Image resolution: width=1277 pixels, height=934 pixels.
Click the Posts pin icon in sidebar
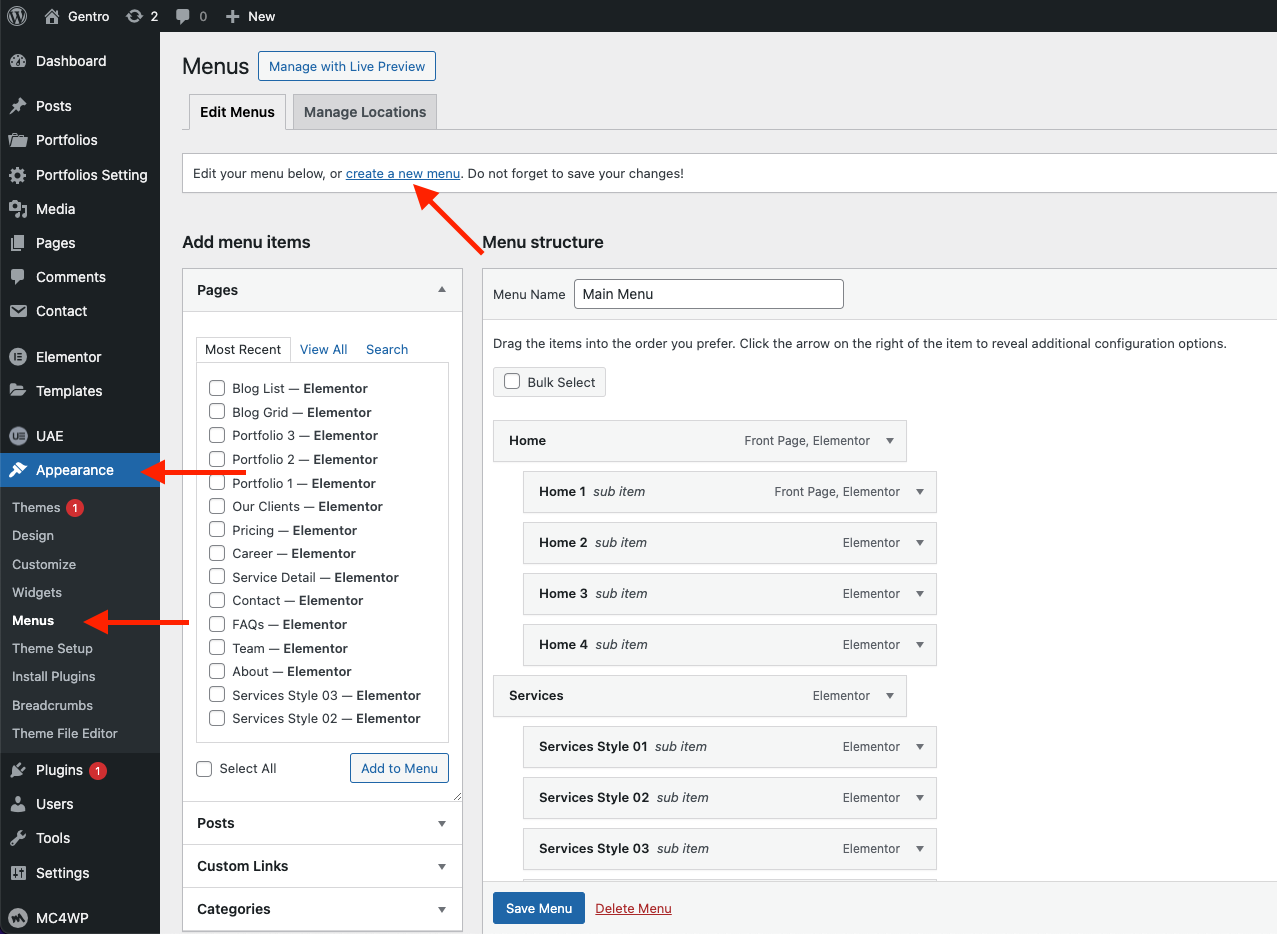[18, 106]
